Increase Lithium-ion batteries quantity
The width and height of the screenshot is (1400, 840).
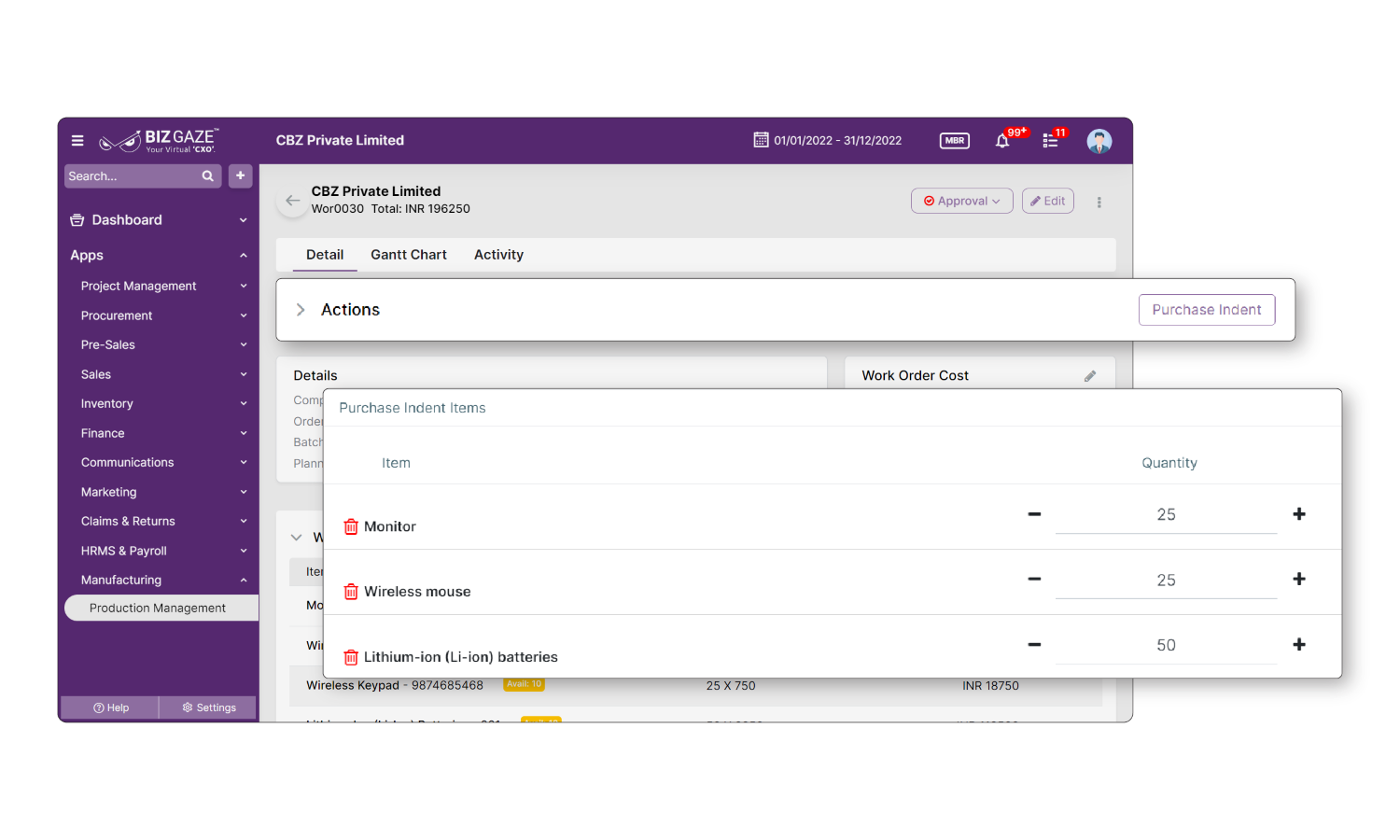[1299, 645]
